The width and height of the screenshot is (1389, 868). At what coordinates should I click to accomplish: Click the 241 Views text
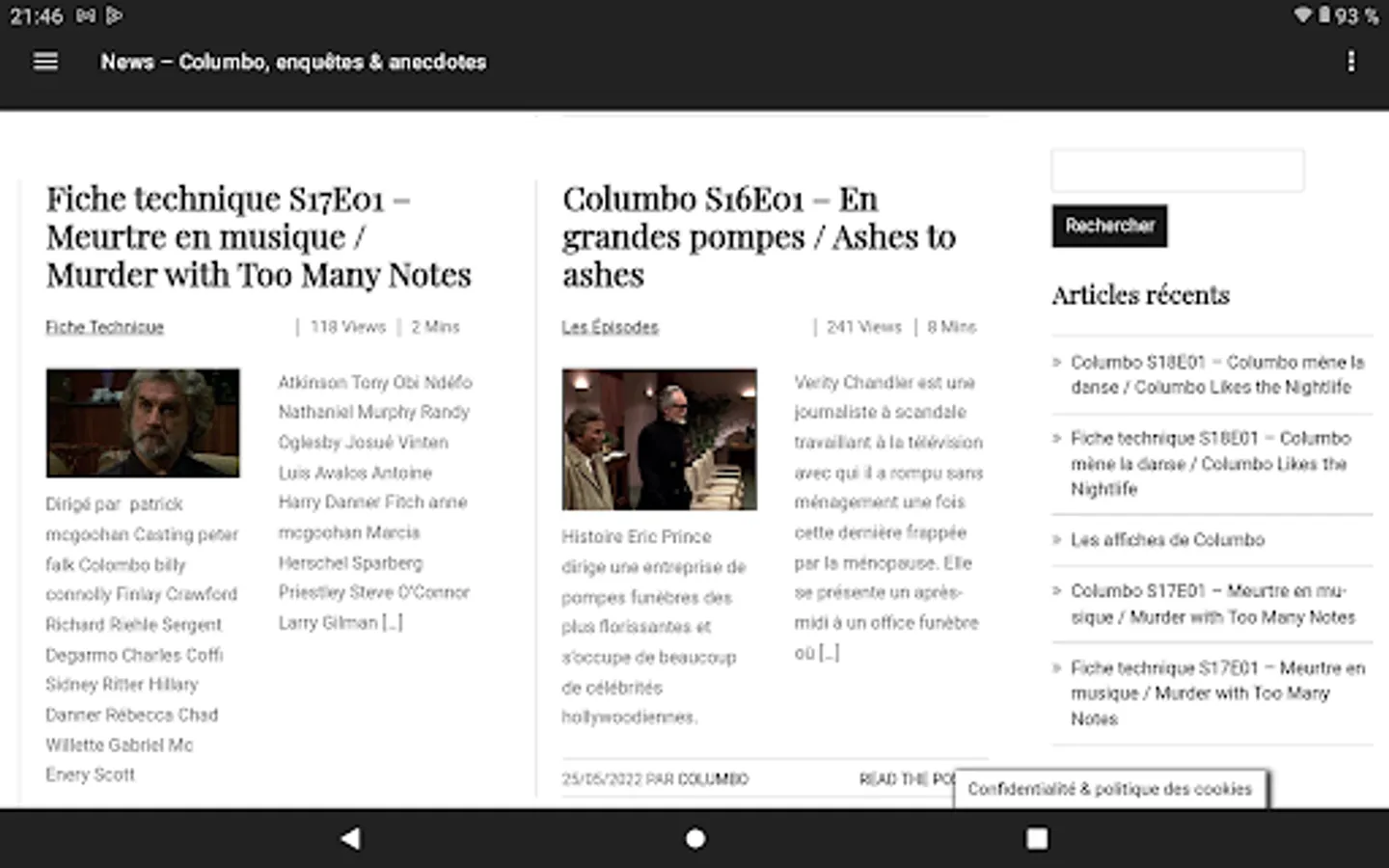coord(863,327)
